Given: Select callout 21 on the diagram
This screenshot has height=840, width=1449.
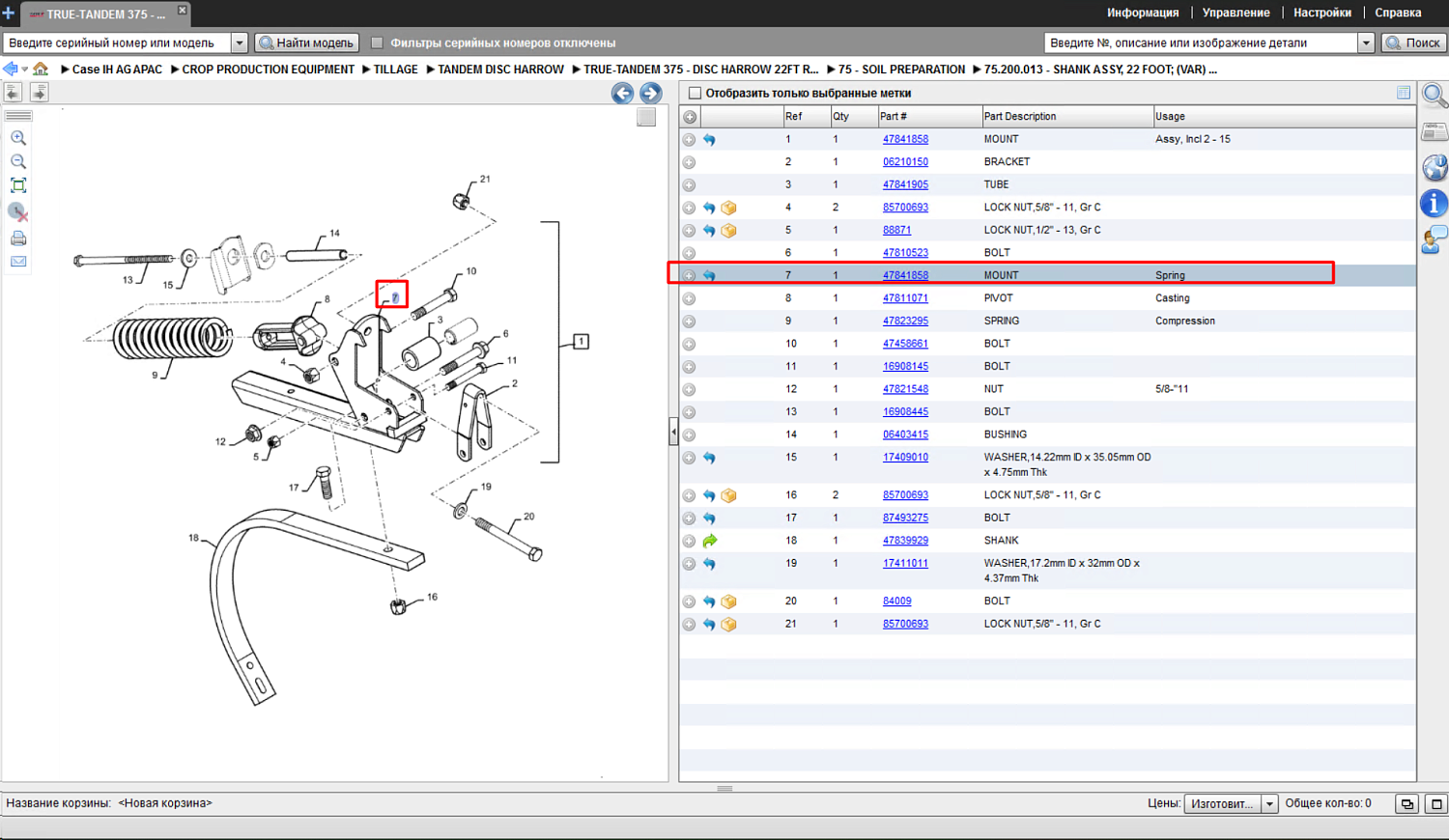Looking at the screenshot, I should pyautogui.click(x=485, y=179).
